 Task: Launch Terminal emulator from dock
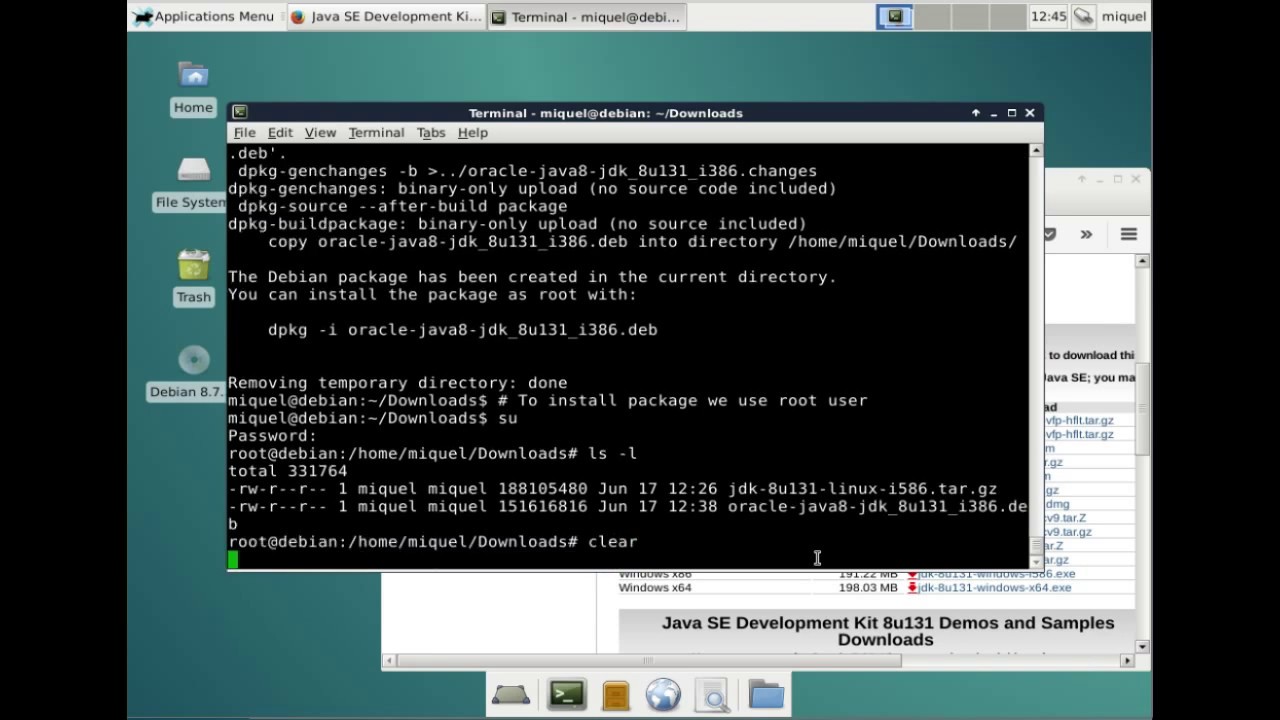coord(567,695)
